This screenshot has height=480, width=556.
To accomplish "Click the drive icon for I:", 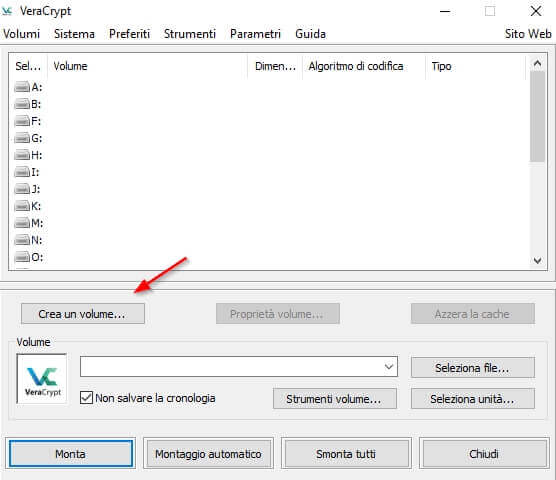I will [x=22, y=172].
